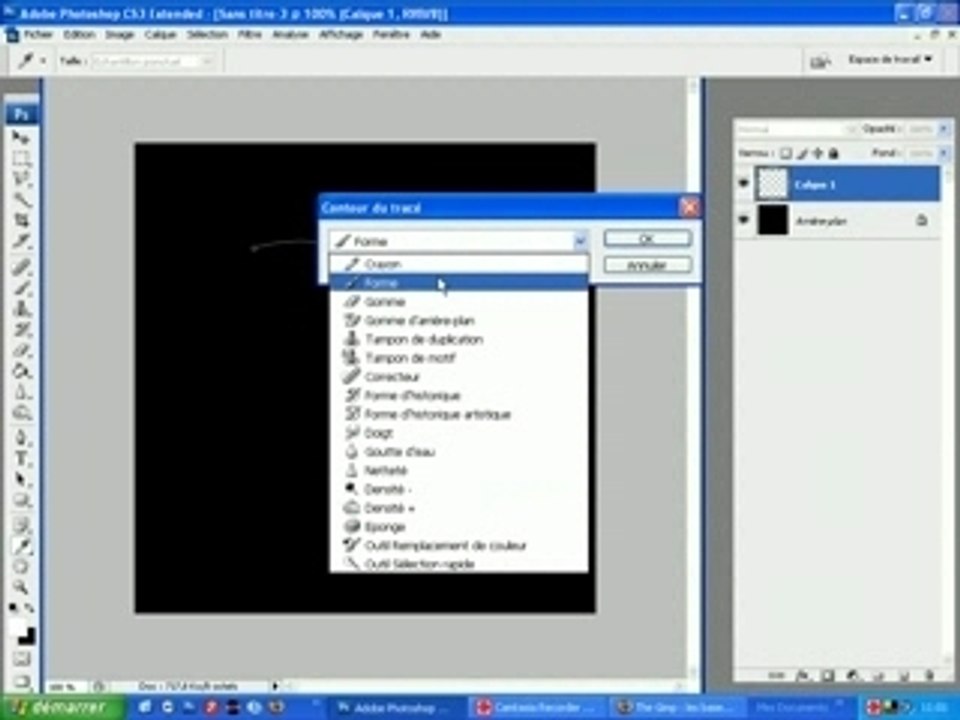Select the Hand tool
This screenshot has height=720, width=960.
(21, 566)
